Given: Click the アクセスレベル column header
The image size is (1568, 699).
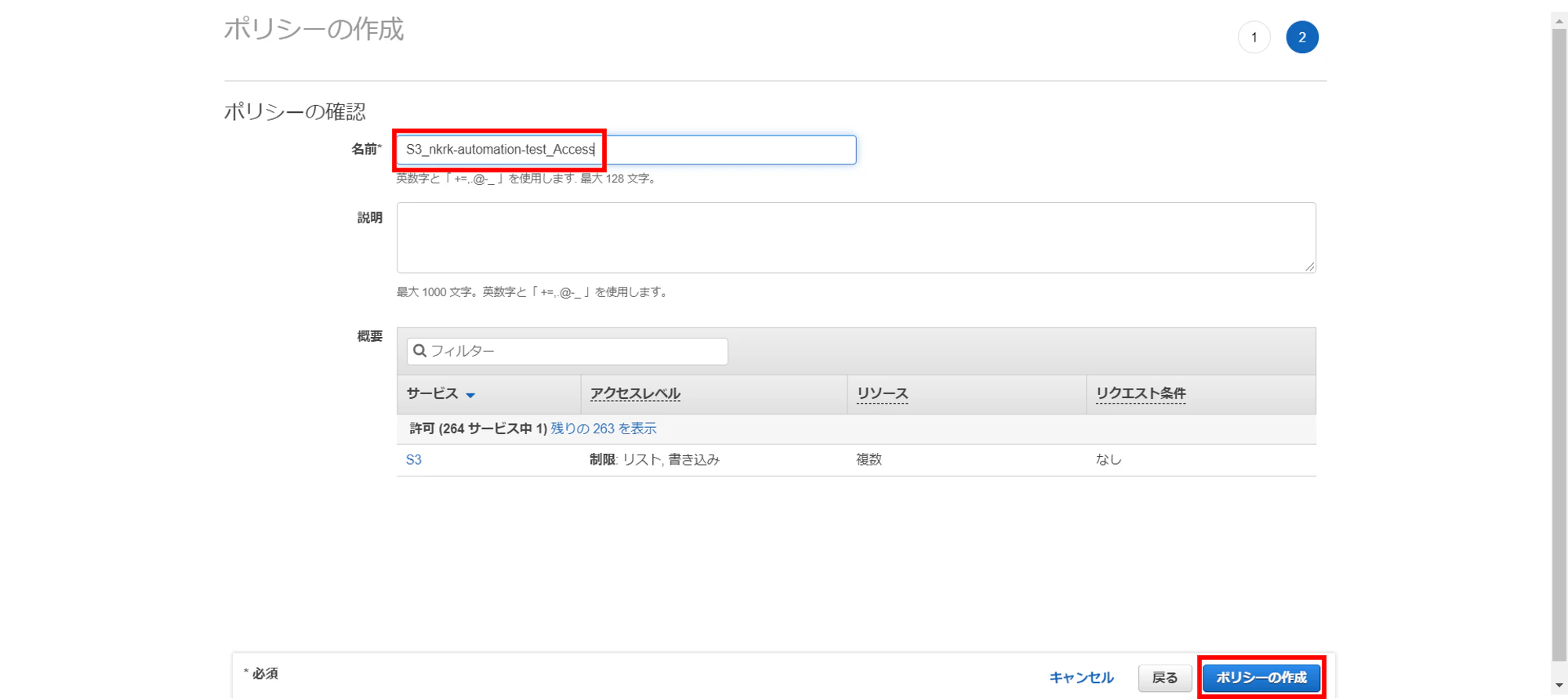Looking at the screenshot, I should coord(635,393).
